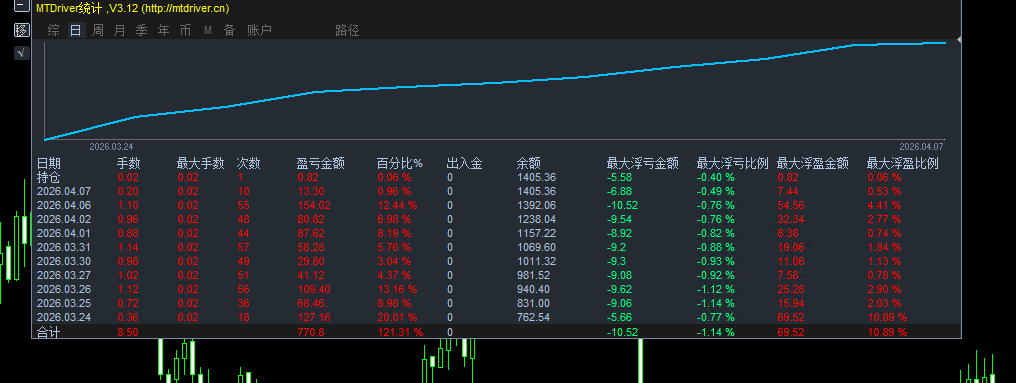Click the 最大浮亏比例 column header

[x=733, y=163]
